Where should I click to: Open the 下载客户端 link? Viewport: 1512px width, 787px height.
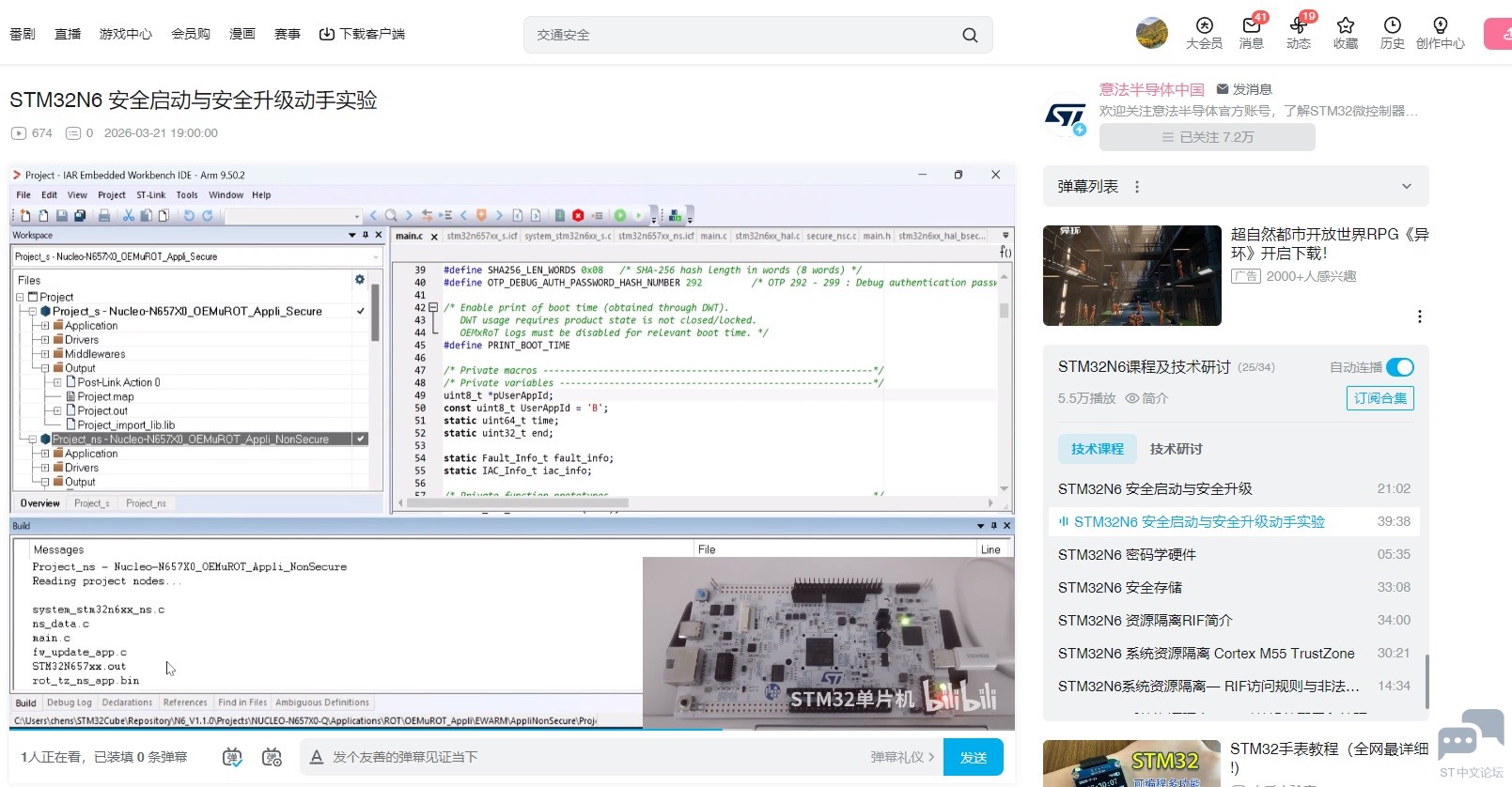pos(362,34)
